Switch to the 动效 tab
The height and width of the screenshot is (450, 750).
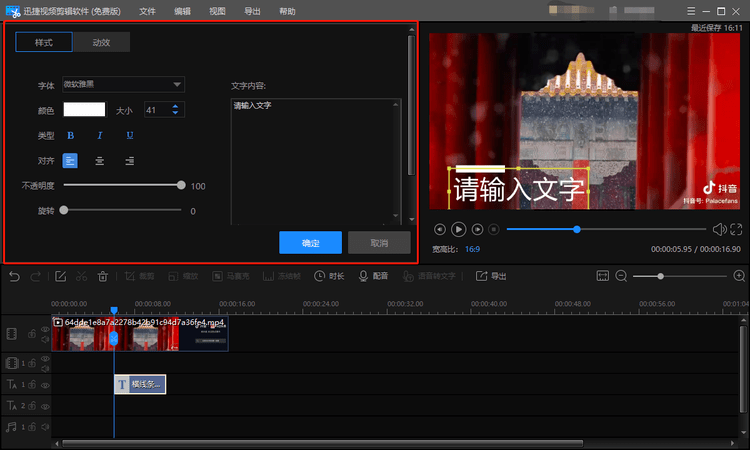click(x=101, y=42)
